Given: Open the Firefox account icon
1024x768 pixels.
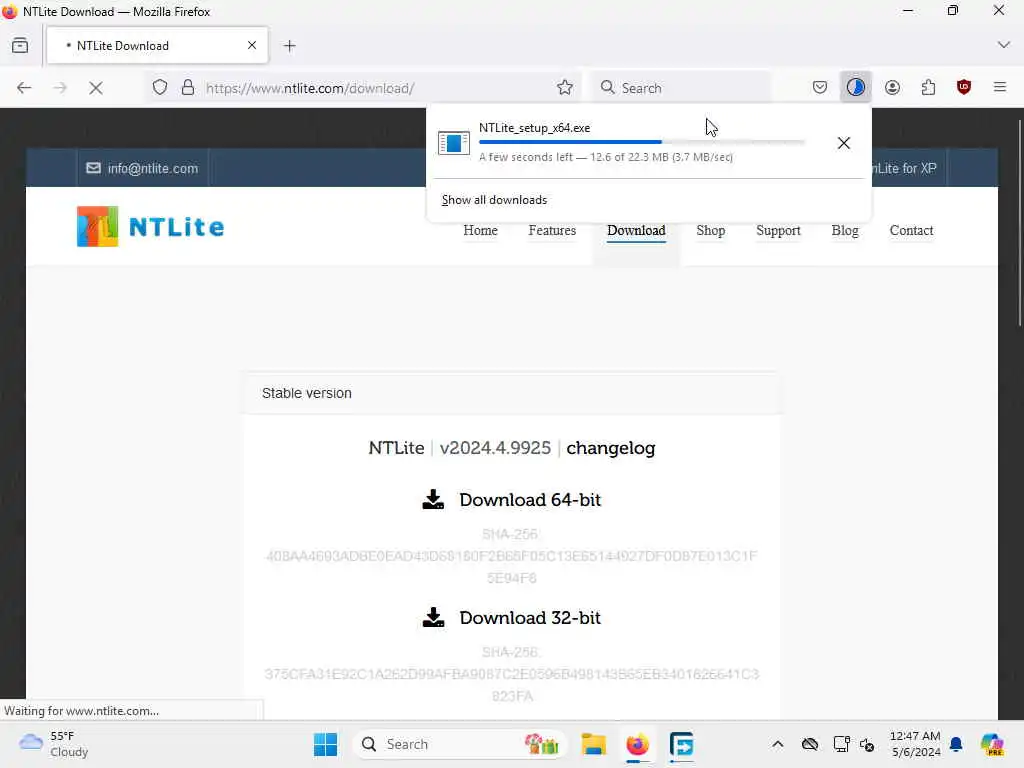Looking at the screenshot, I should pos(892,88).
